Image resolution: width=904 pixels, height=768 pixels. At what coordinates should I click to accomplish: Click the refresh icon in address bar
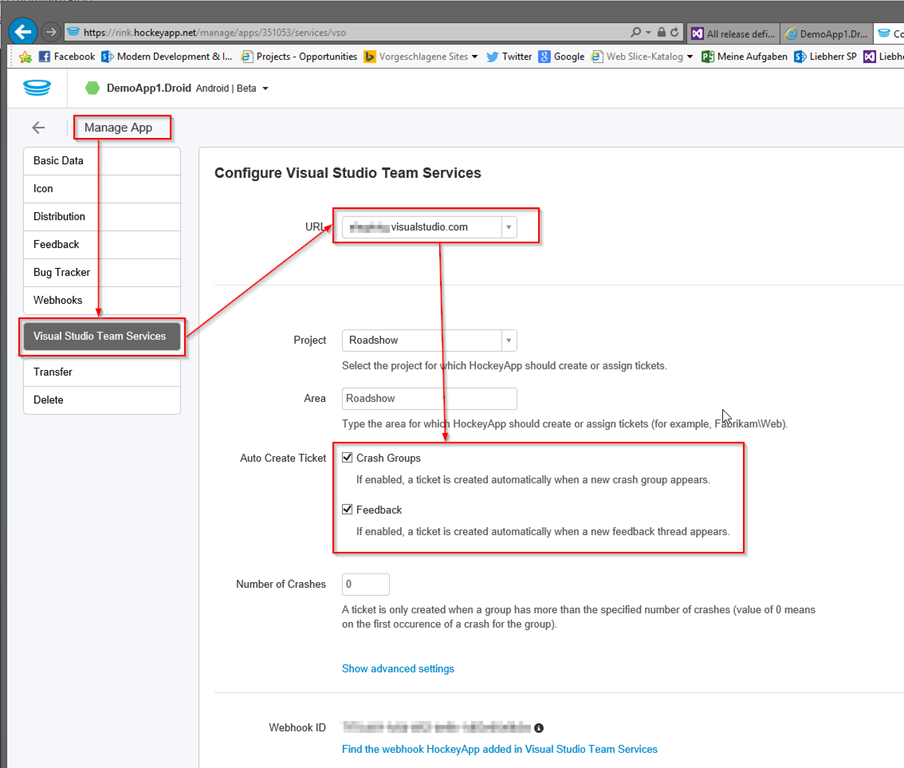click(x=675, y=32)
